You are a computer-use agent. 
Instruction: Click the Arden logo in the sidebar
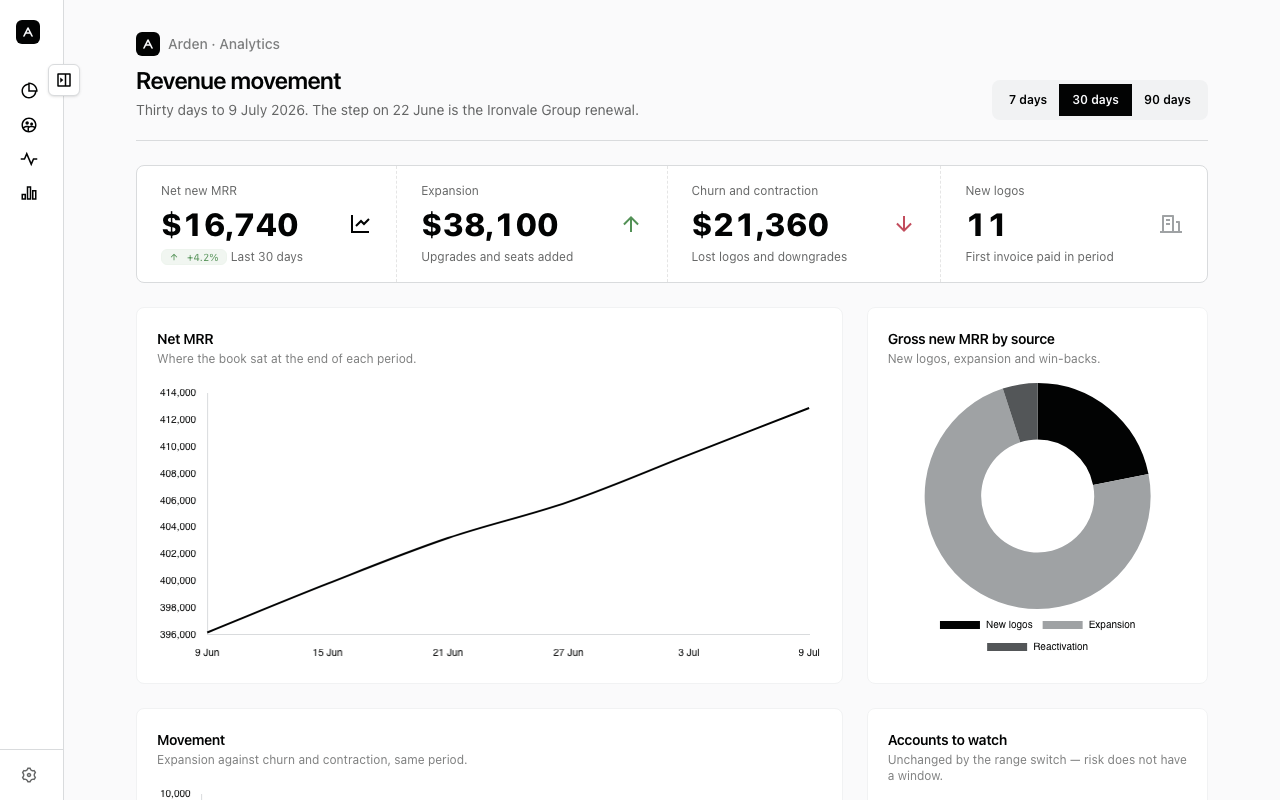click(28, 32)
